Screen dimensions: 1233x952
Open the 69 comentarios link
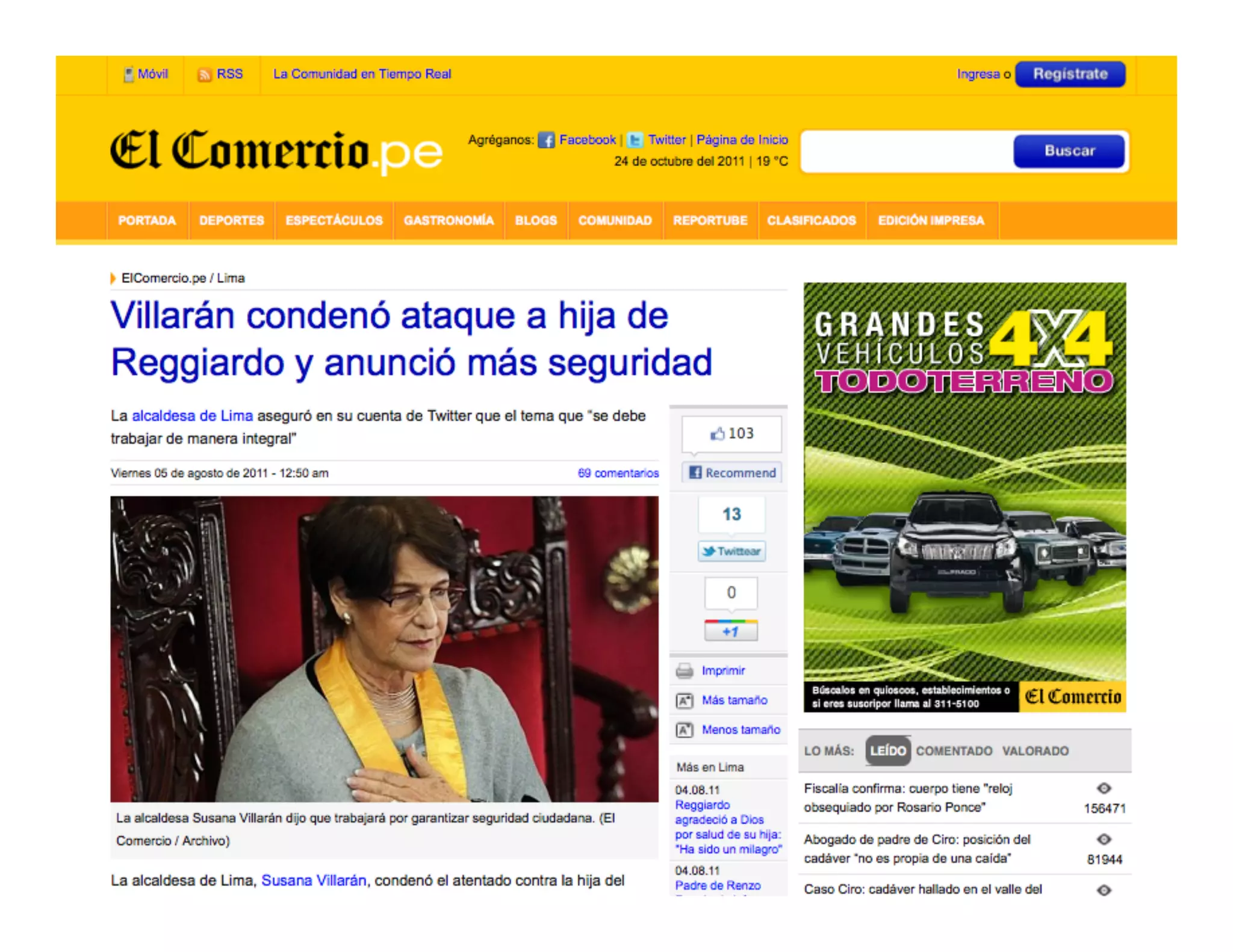coord(618,473)
